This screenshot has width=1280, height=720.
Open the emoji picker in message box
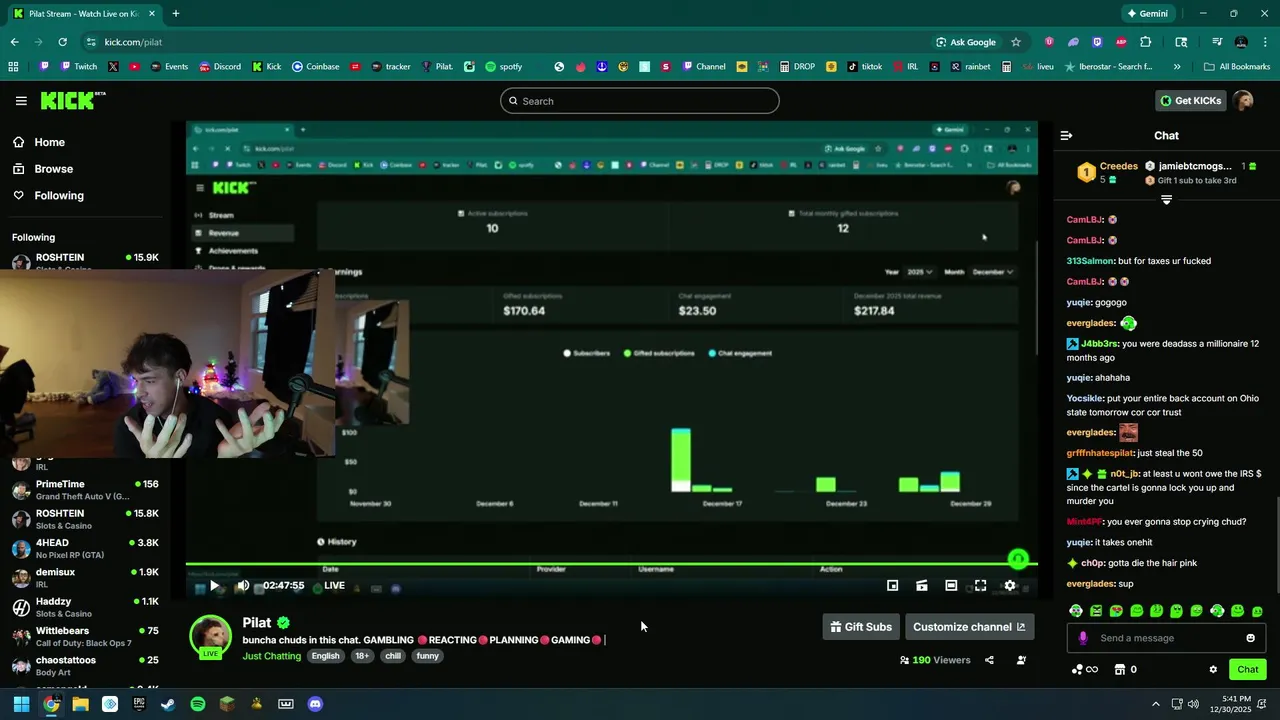pyautogui.click(x=1250, y=638)
